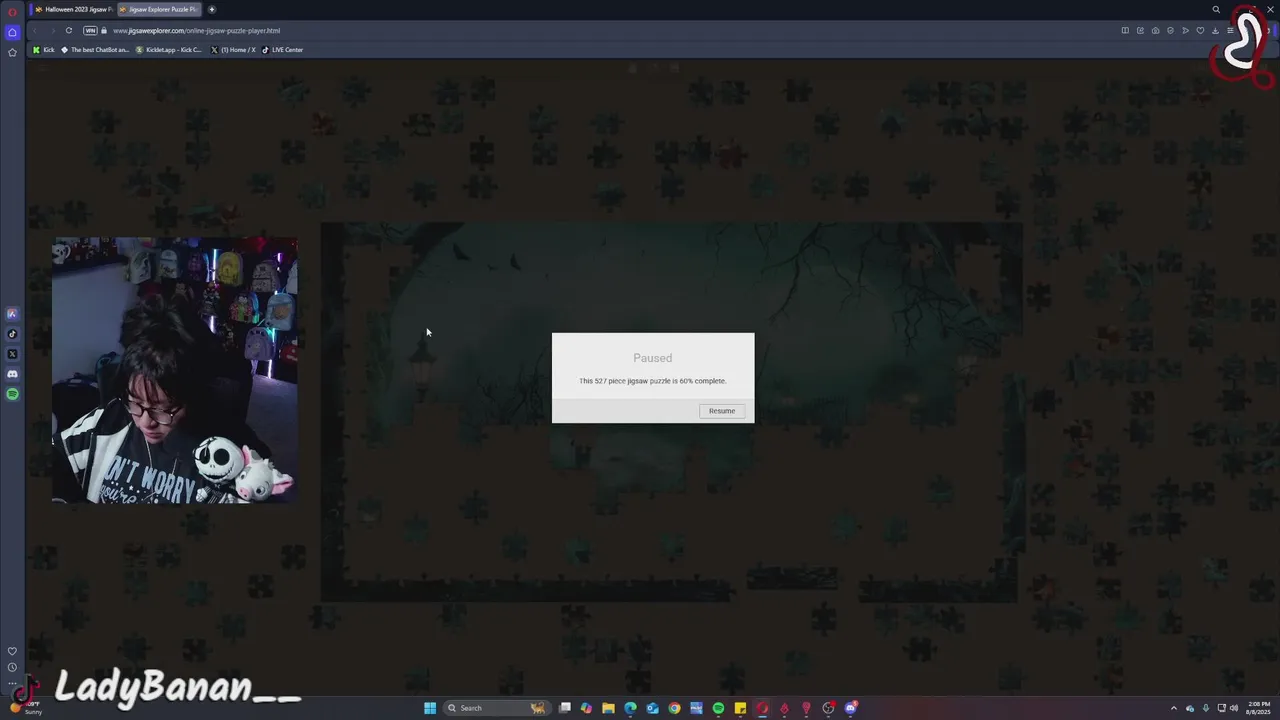Click the sidebar heart icon
Viewport: 1280px width, 720px height.
pyautogui.click(x=12, y=651)
